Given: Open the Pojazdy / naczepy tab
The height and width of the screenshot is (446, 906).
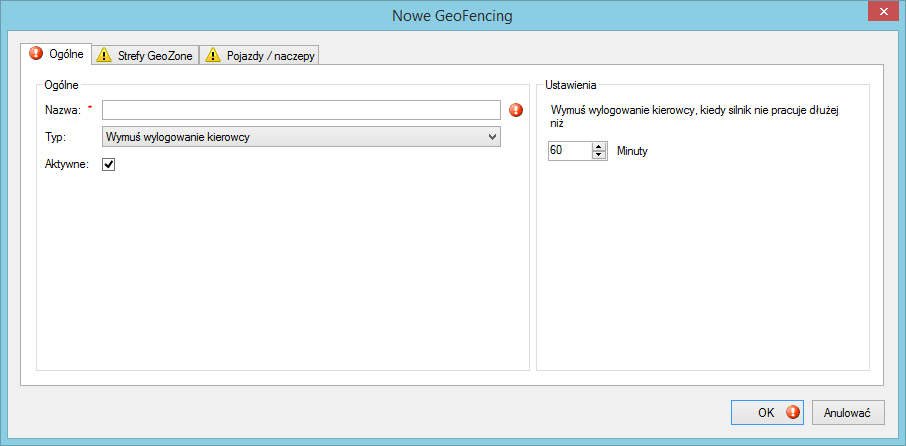Looking at the screenshot, I should tap(270, 56).
